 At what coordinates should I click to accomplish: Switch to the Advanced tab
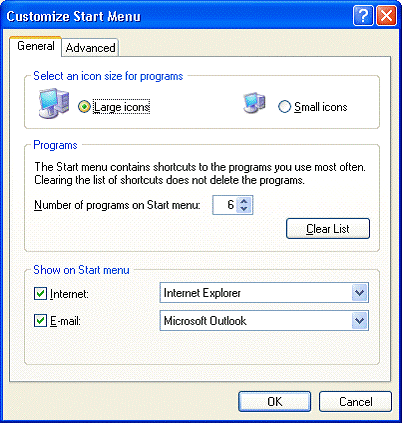[x=90, y=48]
